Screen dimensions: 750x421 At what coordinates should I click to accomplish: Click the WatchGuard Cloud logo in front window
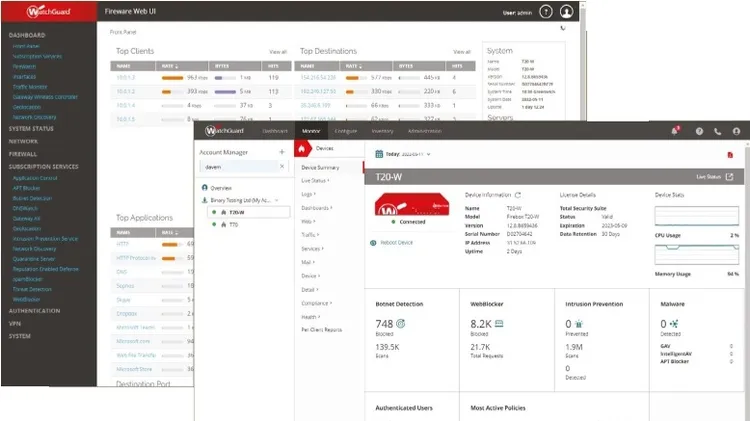224,131
